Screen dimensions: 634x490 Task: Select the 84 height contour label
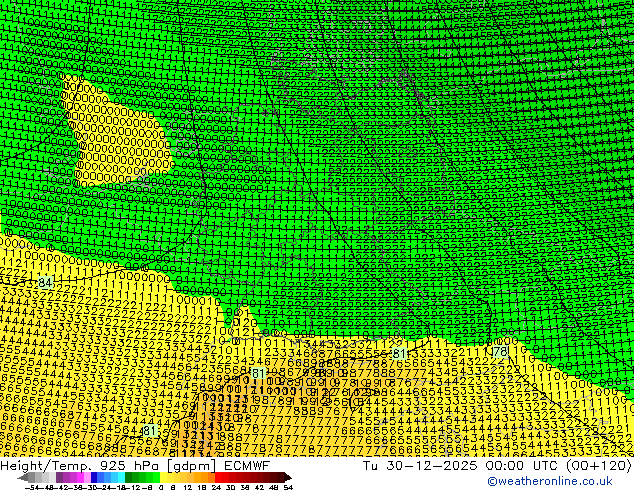pos(45,283)
